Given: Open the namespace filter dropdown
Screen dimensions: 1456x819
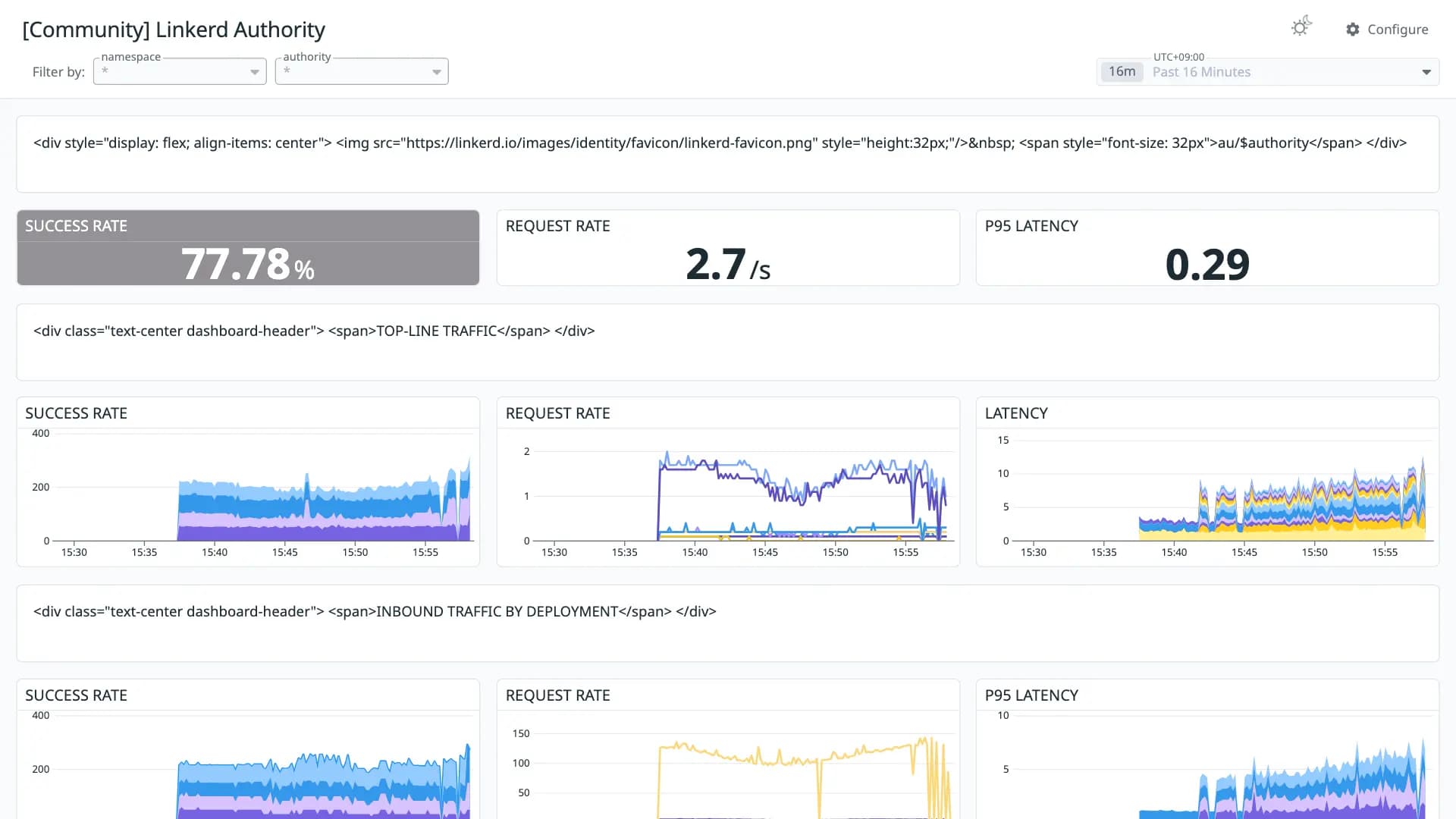Looking at the screenshot, I should coord(180,71).
